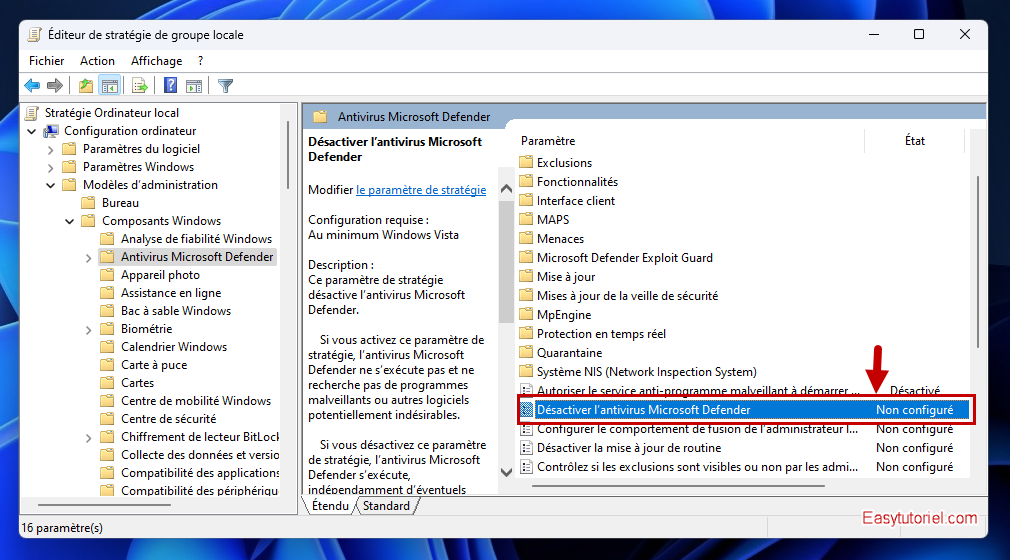
Task: Click the Menaces folder icon
Action: point(526,238)
